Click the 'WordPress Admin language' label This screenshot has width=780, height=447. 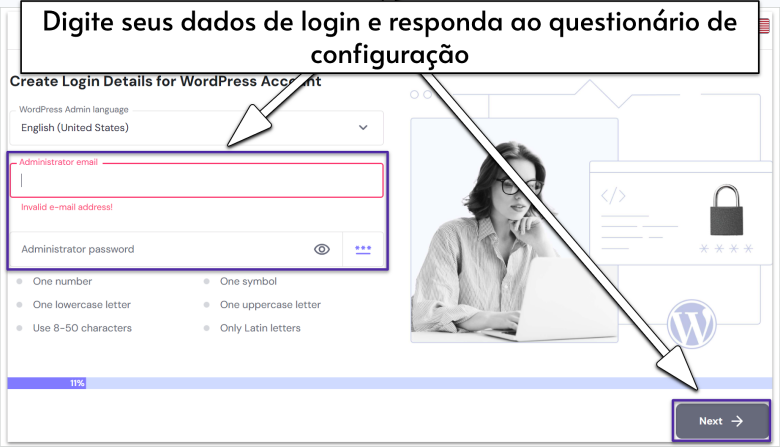click(x=74, y=109)
